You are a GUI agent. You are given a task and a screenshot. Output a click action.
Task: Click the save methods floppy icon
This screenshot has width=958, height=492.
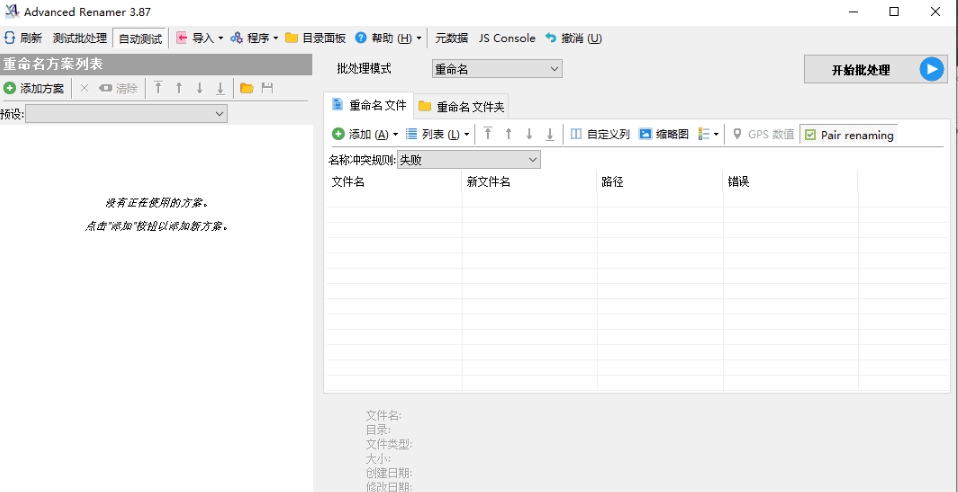(267, 88)
